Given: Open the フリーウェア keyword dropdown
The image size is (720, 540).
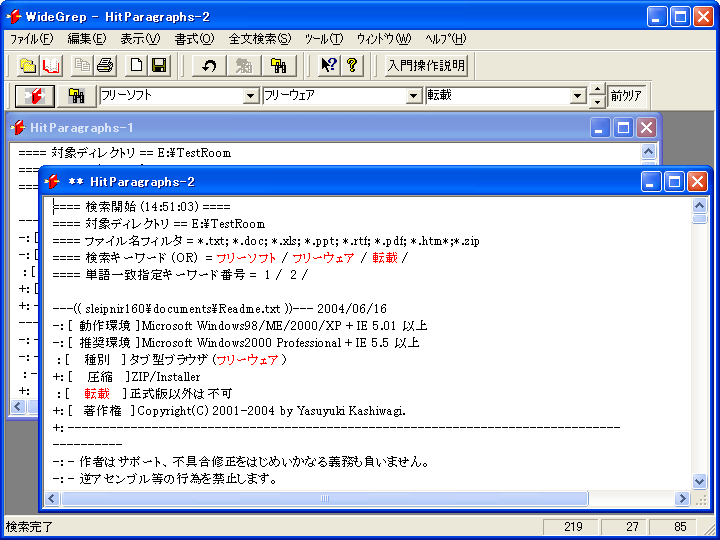Looking at the screenshot, I should (x=413, y=96).
